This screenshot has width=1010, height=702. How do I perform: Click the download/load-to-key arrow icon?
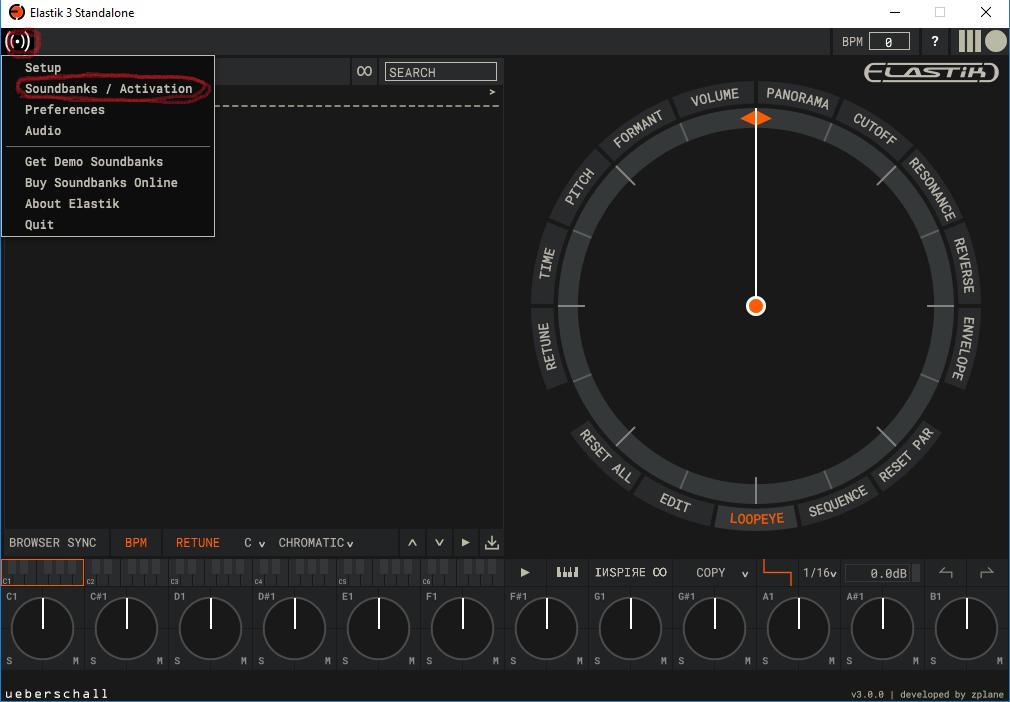492,543
